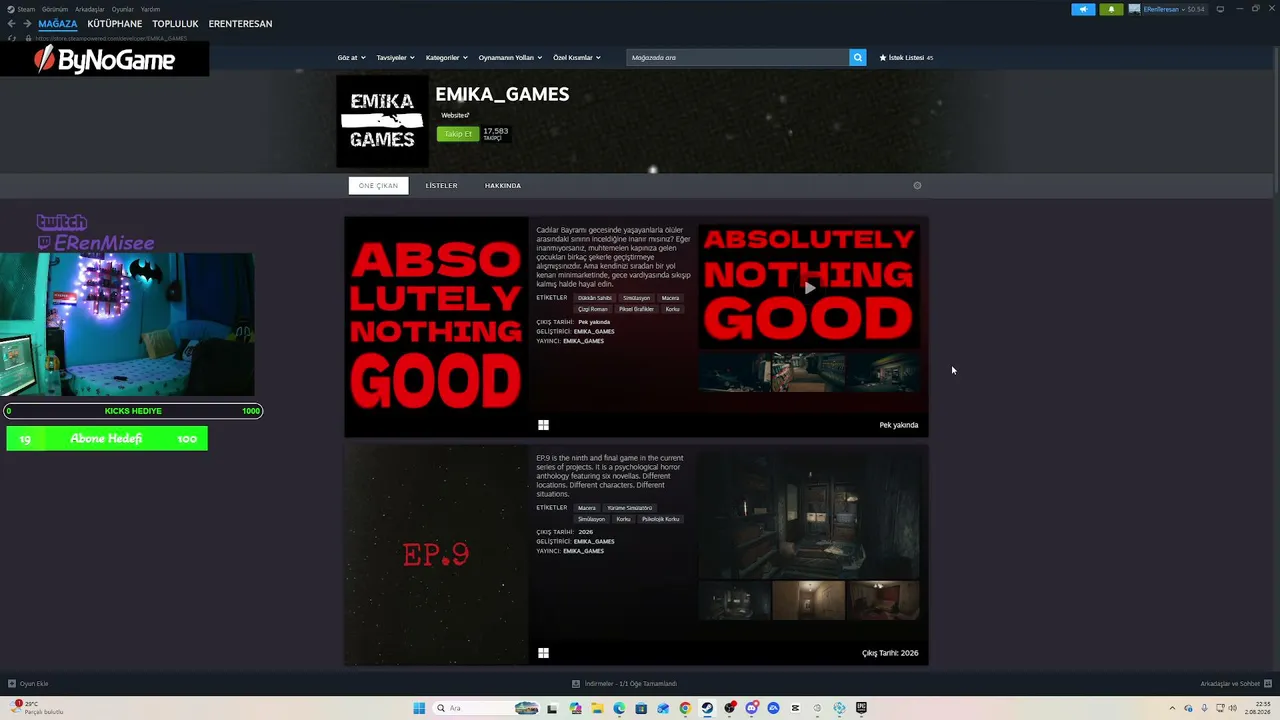Open the Görünüm menu

[55, 9]
